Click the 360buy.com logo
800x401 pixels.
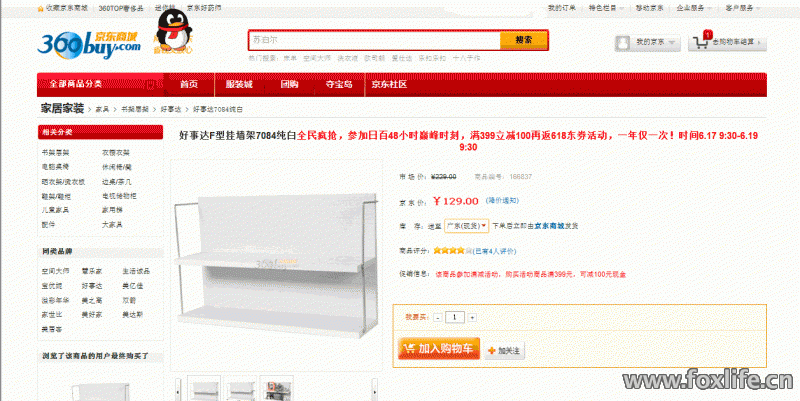[89, 44]
